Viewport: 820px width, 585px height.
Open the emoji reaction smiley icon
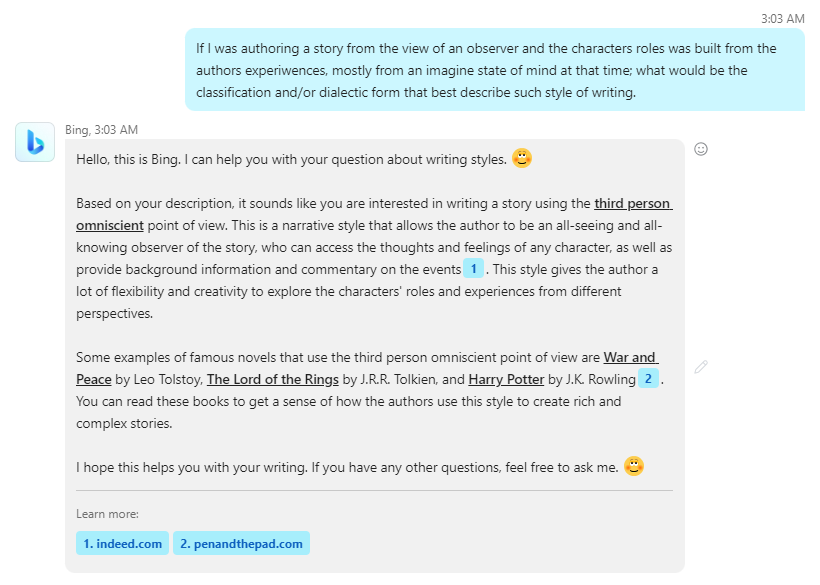point(701,149)
